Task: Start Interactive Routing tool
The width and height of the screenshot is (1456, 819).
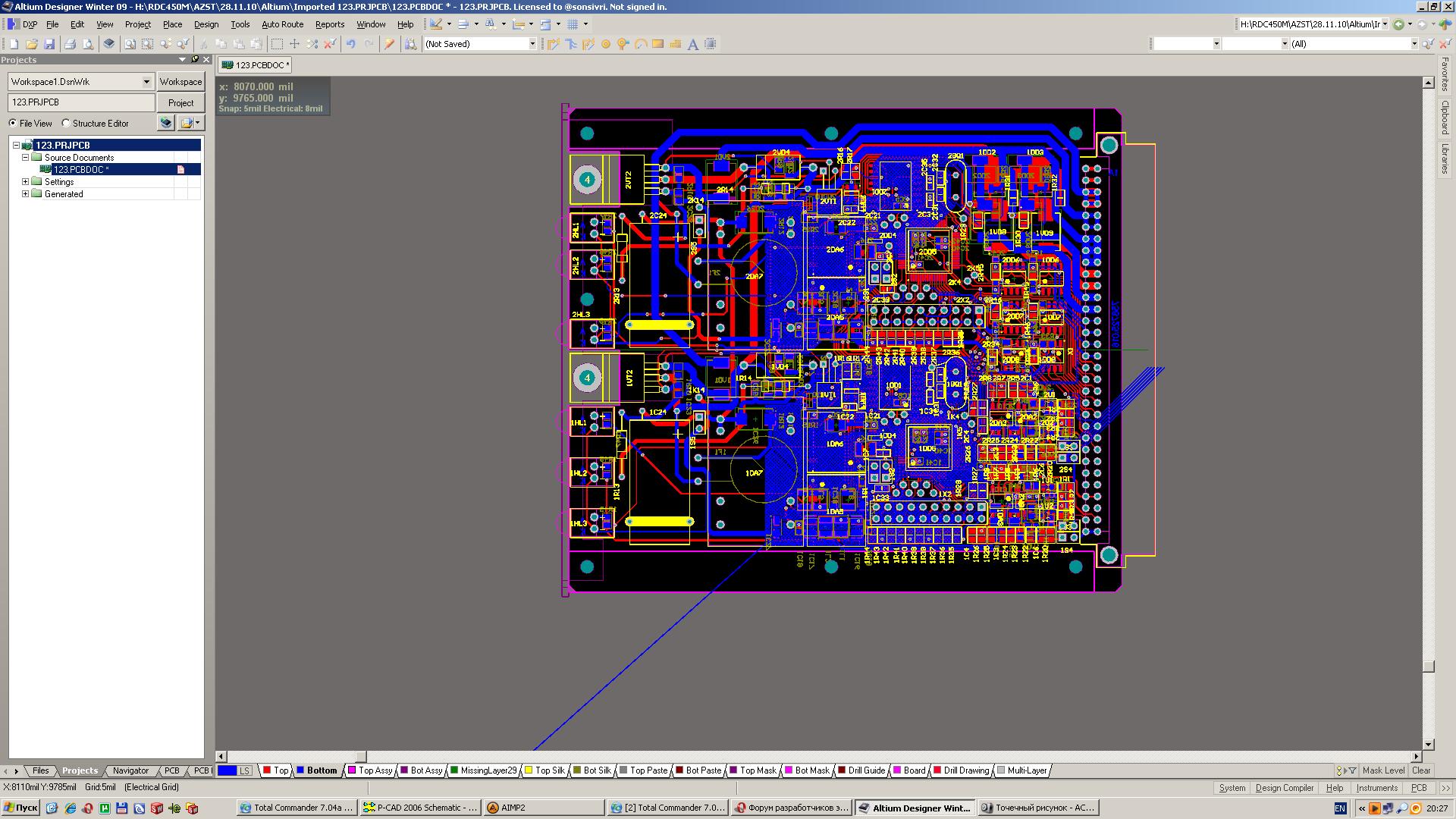Action: pyautogui.click(x=554, y=44)
